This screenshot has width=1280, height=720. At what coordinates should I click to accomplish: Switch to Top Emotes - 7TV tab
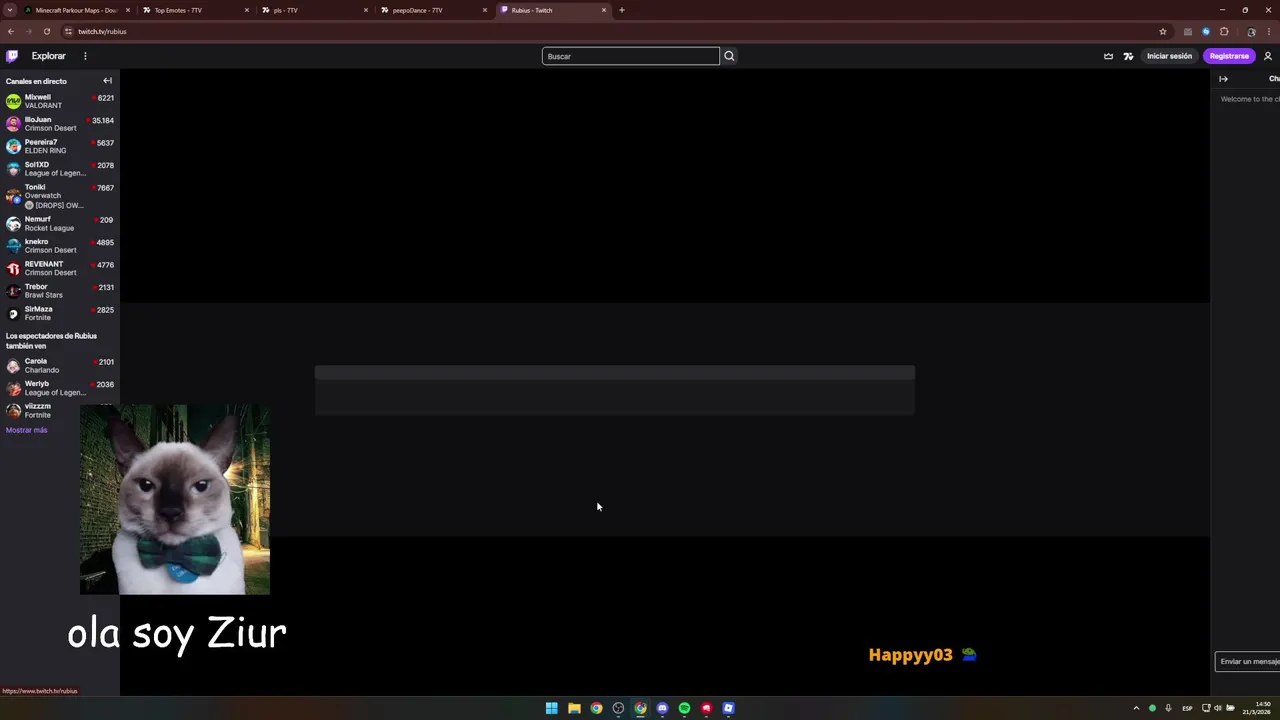coord(195,10)
